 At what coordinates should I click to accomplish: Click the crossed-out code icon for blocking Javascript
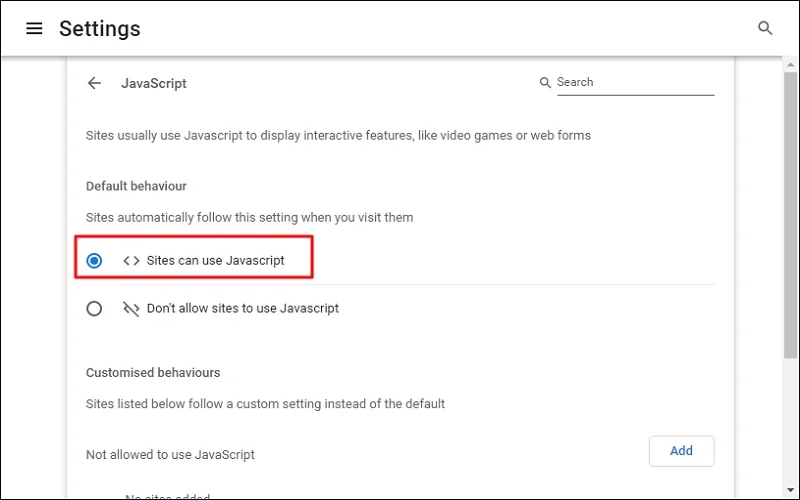(x=131, y=309)
